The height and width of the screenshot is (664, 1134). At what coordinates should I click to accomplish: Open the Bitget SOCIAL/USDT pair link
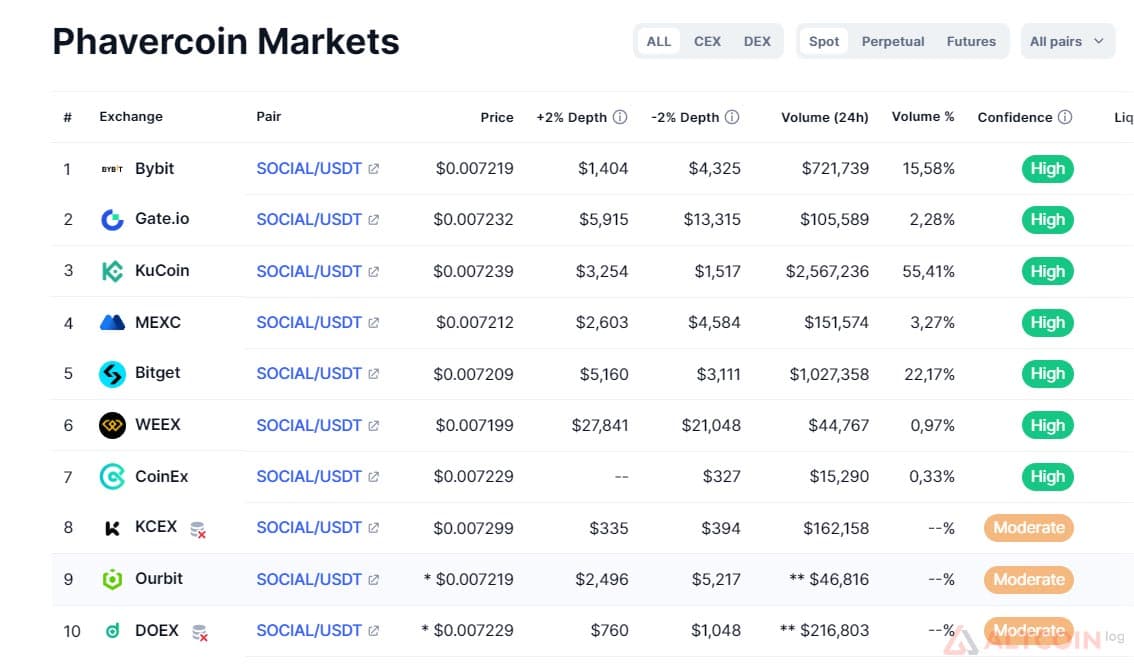(x=309, y=374)
